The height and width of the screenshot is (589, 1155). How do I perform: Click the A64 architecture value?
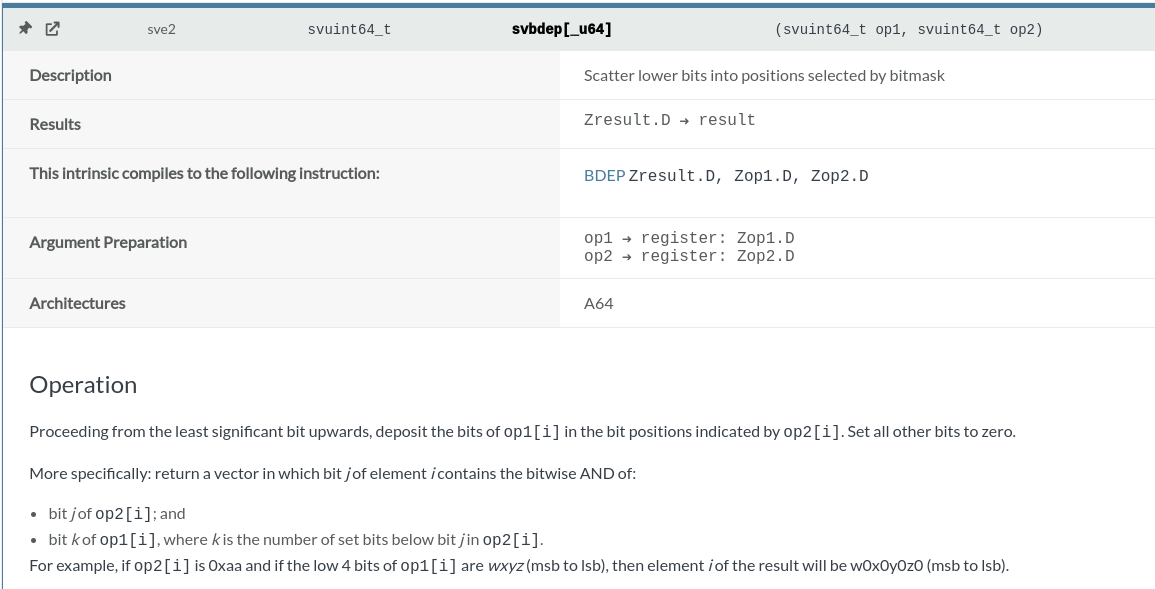[598, 303]
